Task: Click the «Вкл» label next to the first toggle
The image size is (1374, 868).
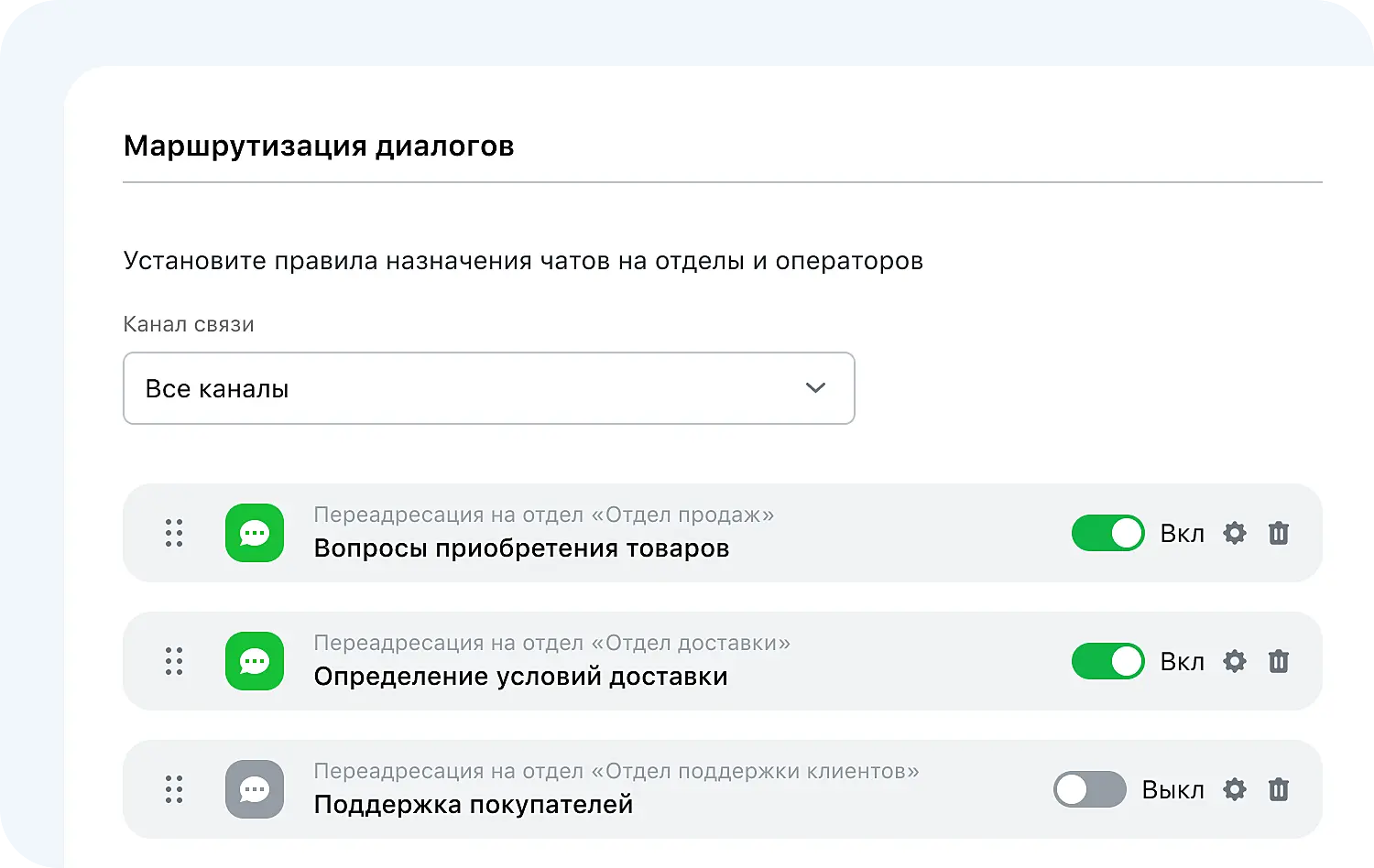Action: [x=1182, y=533]
